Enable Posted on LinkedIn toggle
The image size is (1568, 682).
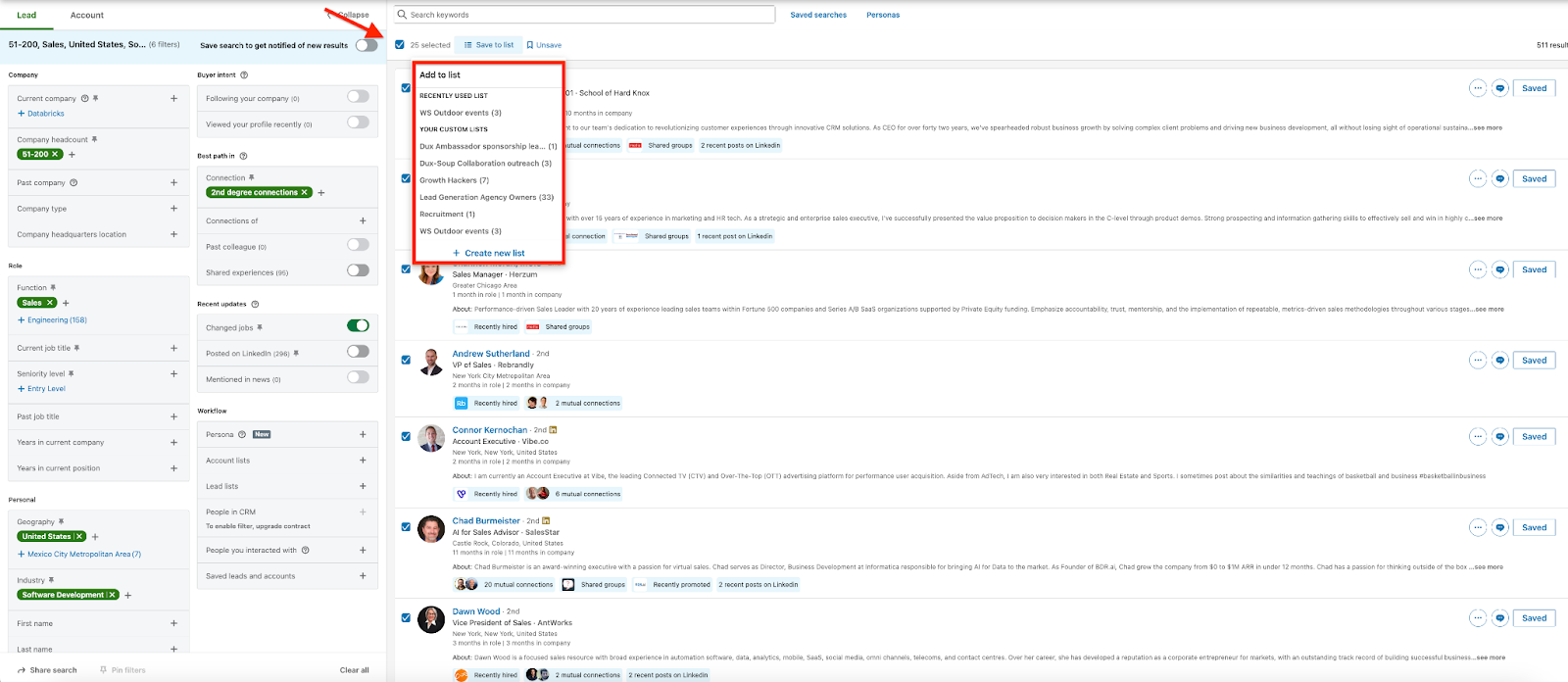click(358, 351)
